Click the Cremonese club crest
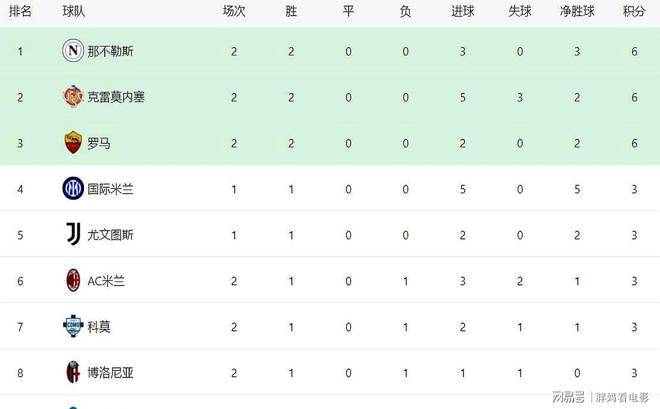This screenshot has width=660, height=409. (72, 96)
